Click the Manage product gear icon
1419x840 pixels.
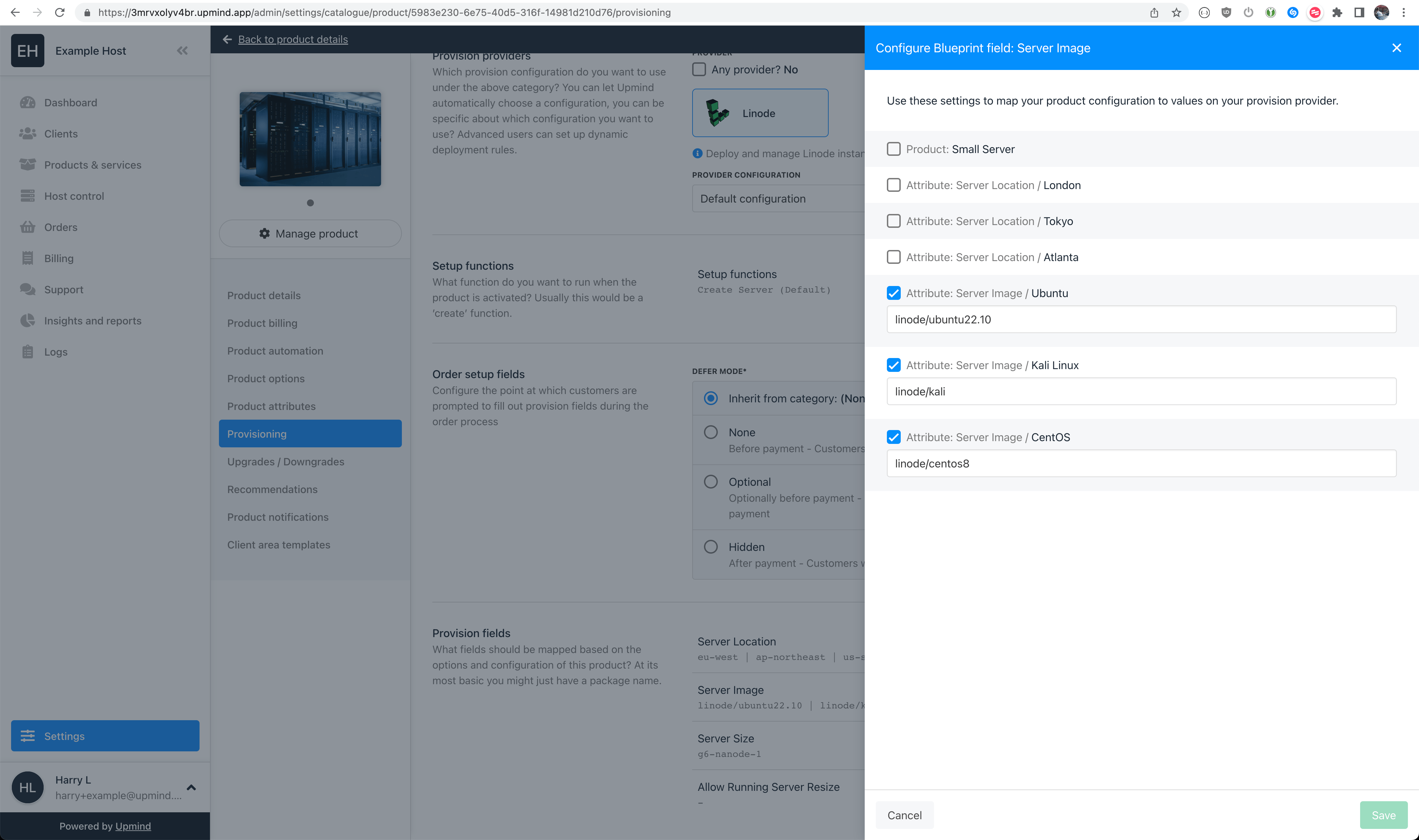[x=264, y=233]
